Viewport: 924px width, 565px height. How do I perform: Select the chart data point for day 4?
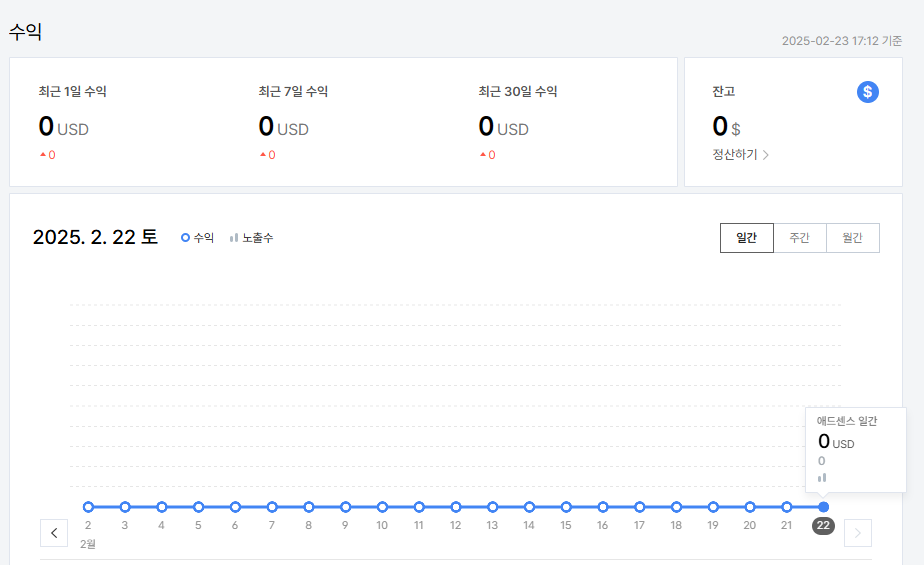coord(161,507)
